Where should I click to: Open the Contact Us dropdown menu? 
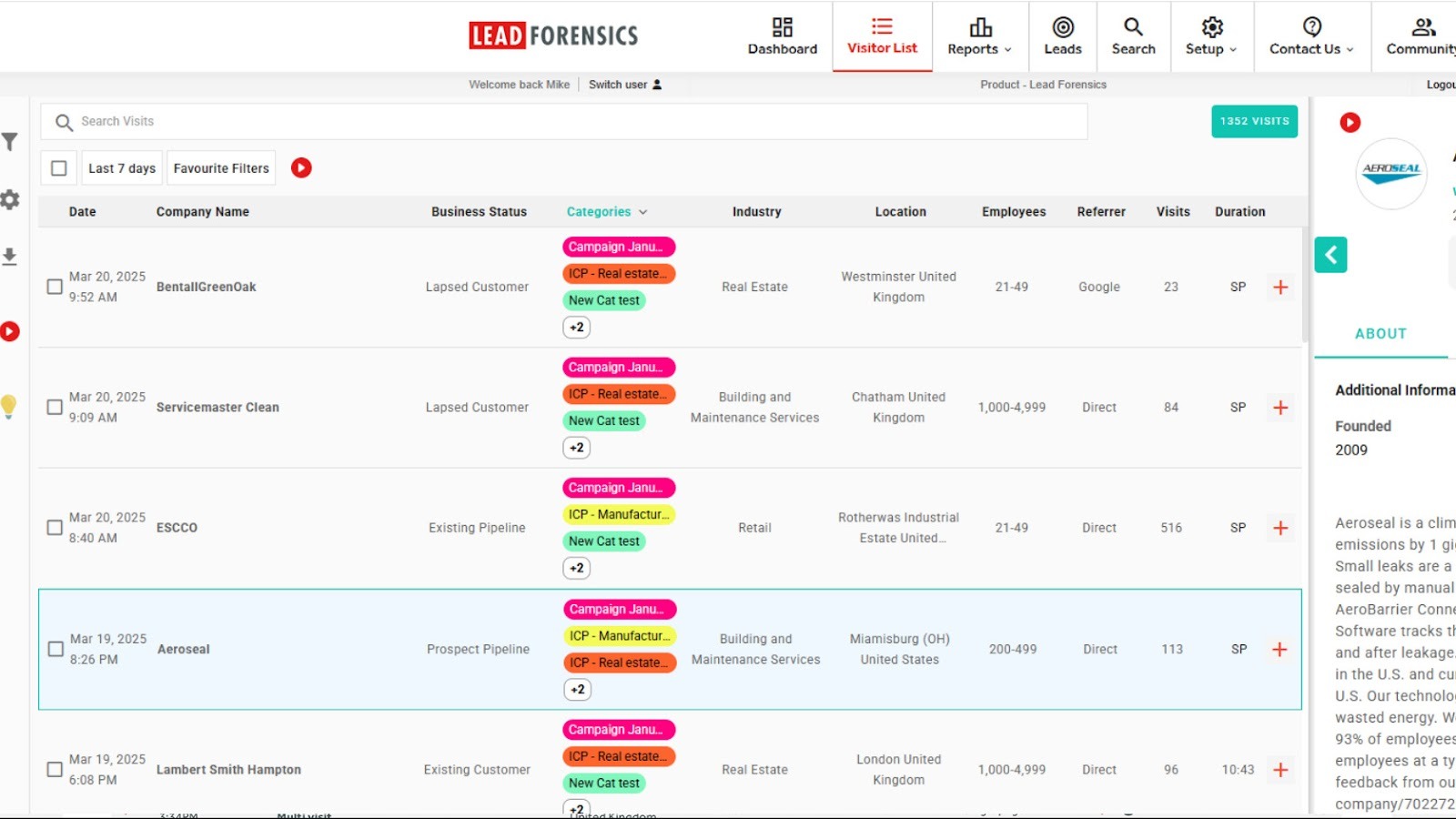[x=1312, y=37]
